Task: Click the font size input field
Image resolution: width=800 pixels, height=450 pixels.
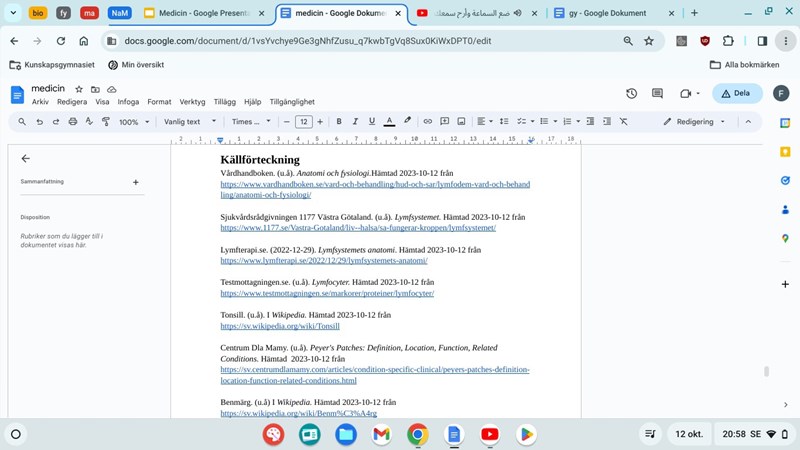Action: click(303, 121)
